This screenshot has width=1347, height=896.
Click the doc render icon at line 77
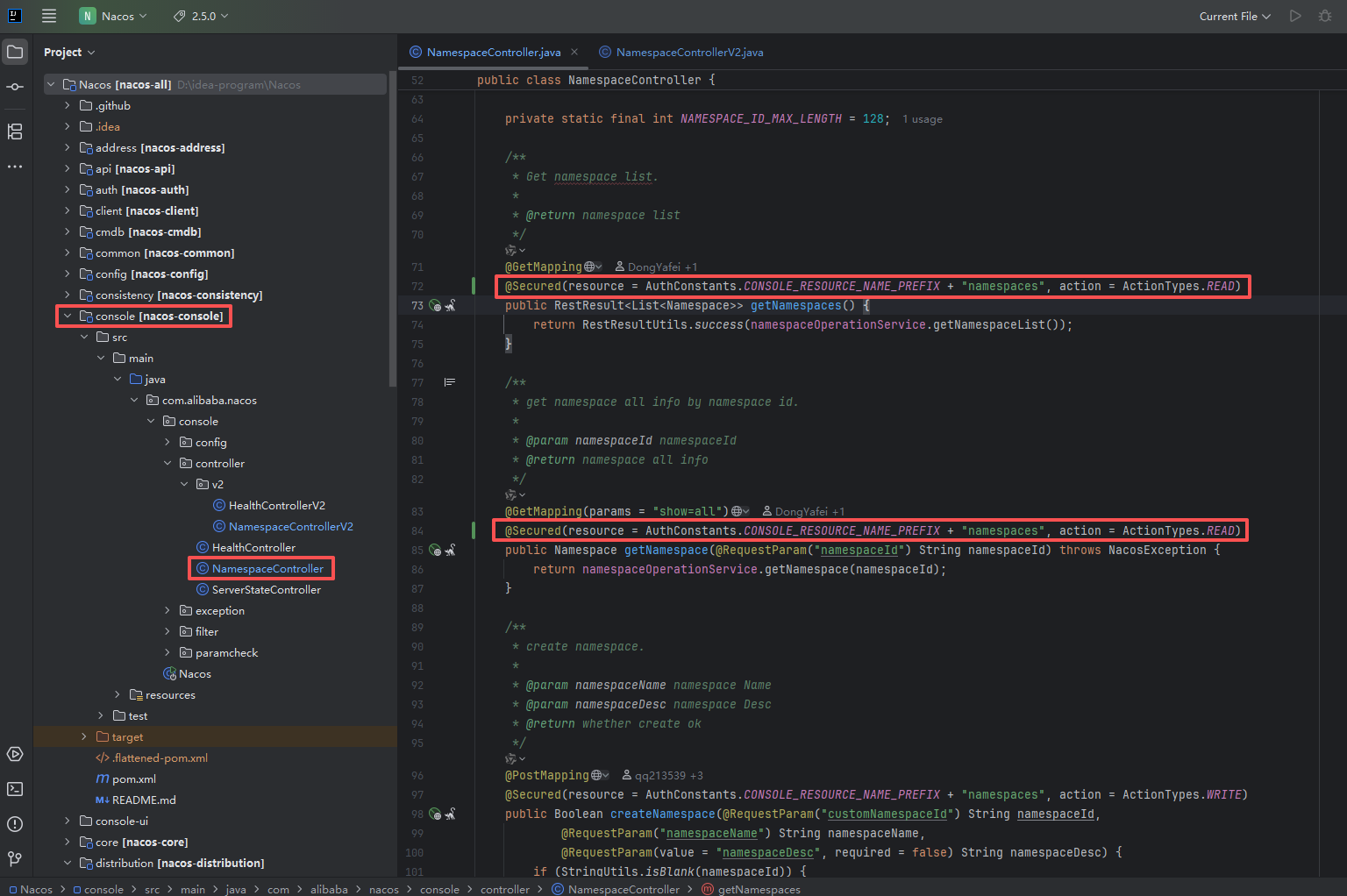coord(450,382)
